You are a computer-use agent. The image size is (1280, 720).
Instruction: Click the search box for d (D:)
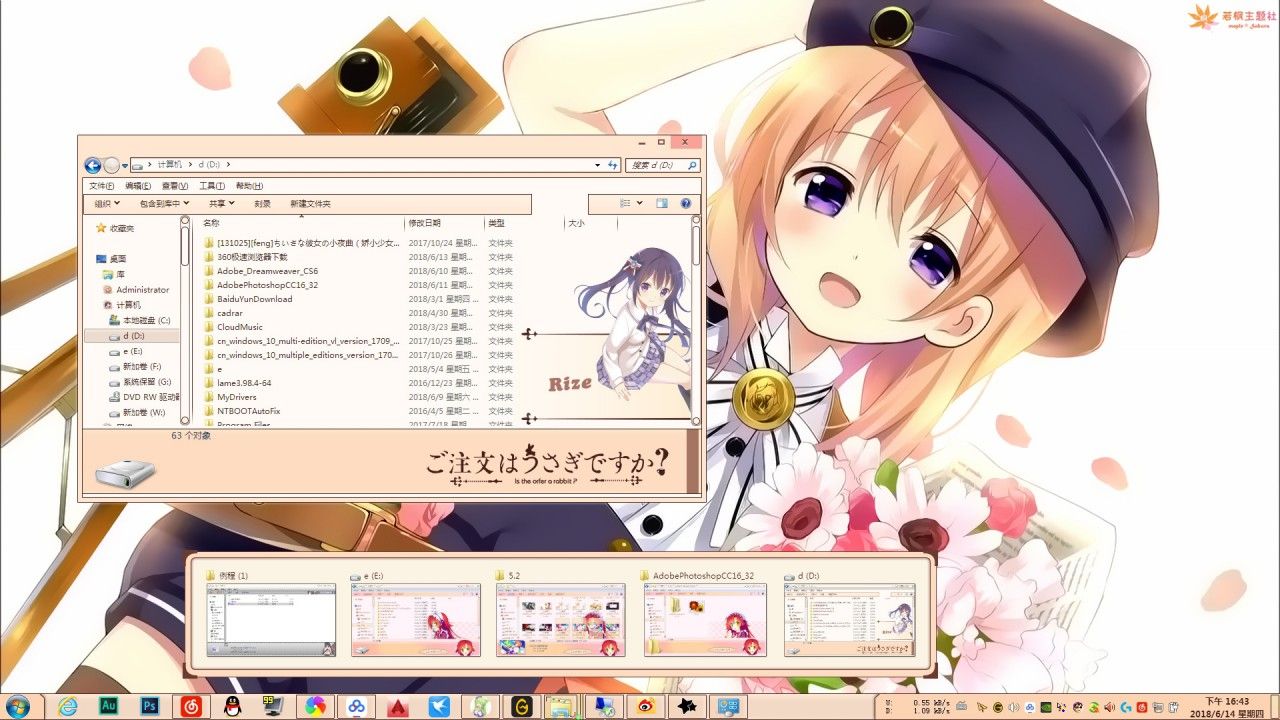[662, 165]
